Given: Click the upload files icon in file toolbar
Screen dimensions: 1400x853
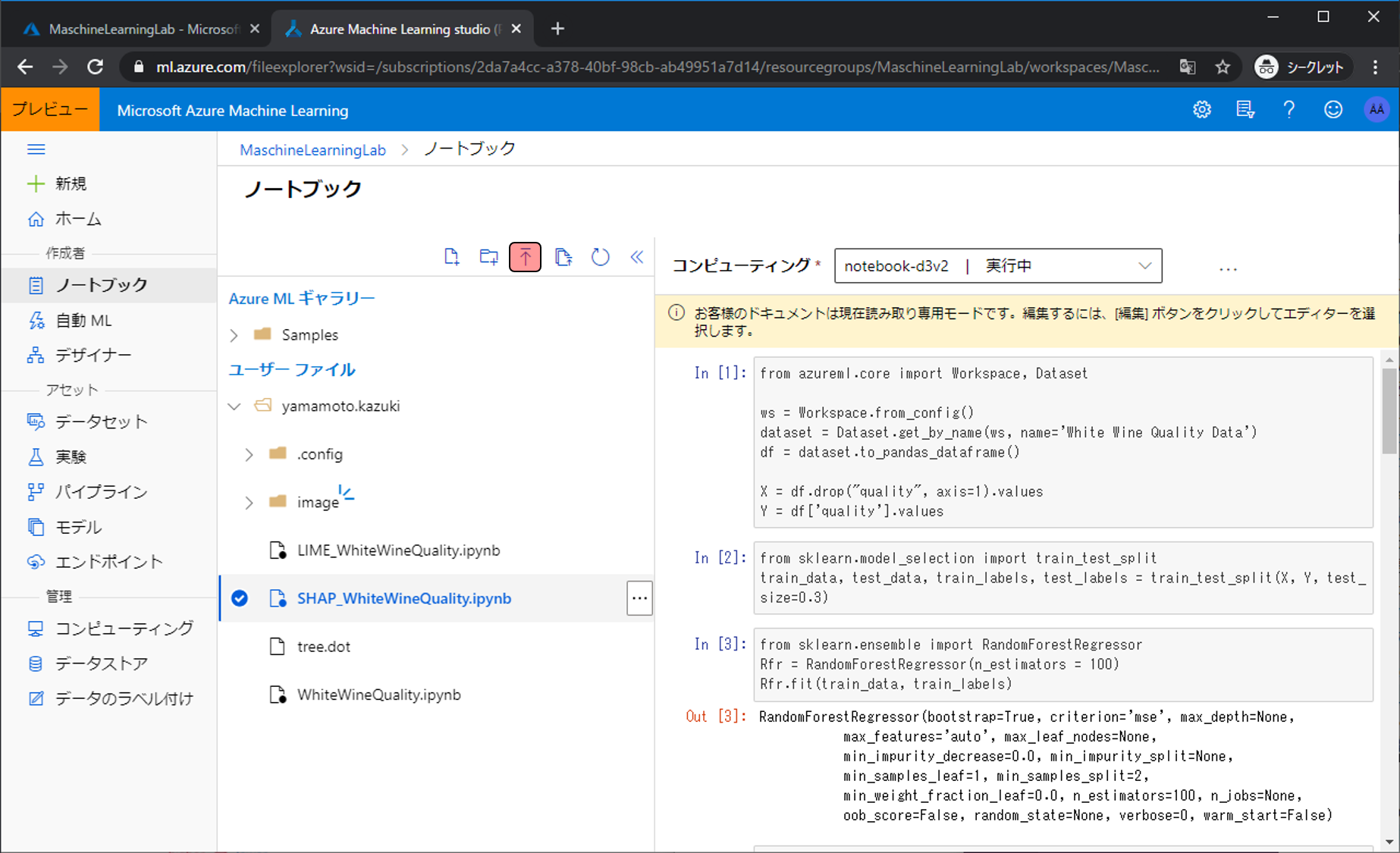Looking at the screenshot, I should pyautogui.click(x=525, y=257).
